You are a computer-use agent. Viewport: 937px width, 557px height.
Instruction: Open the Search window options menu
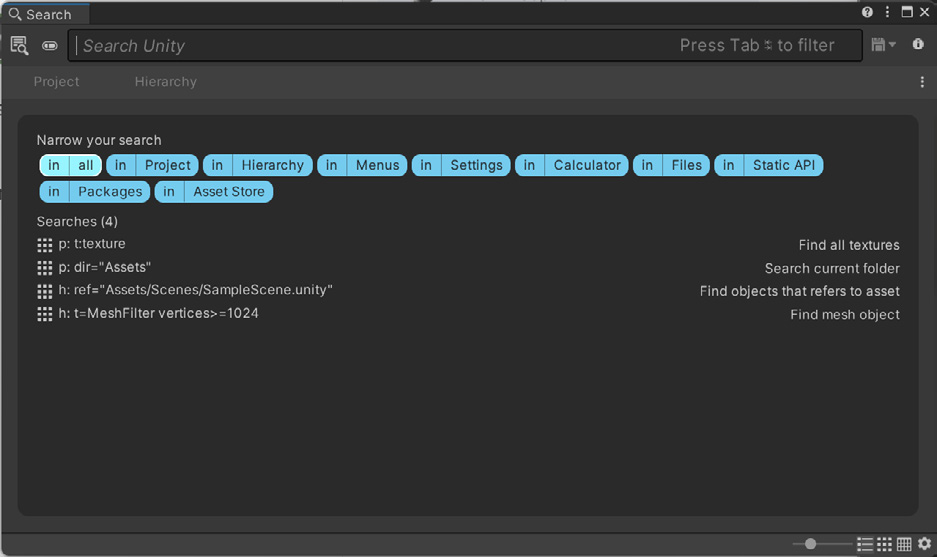pyautogui.click(x=887, y=12)
